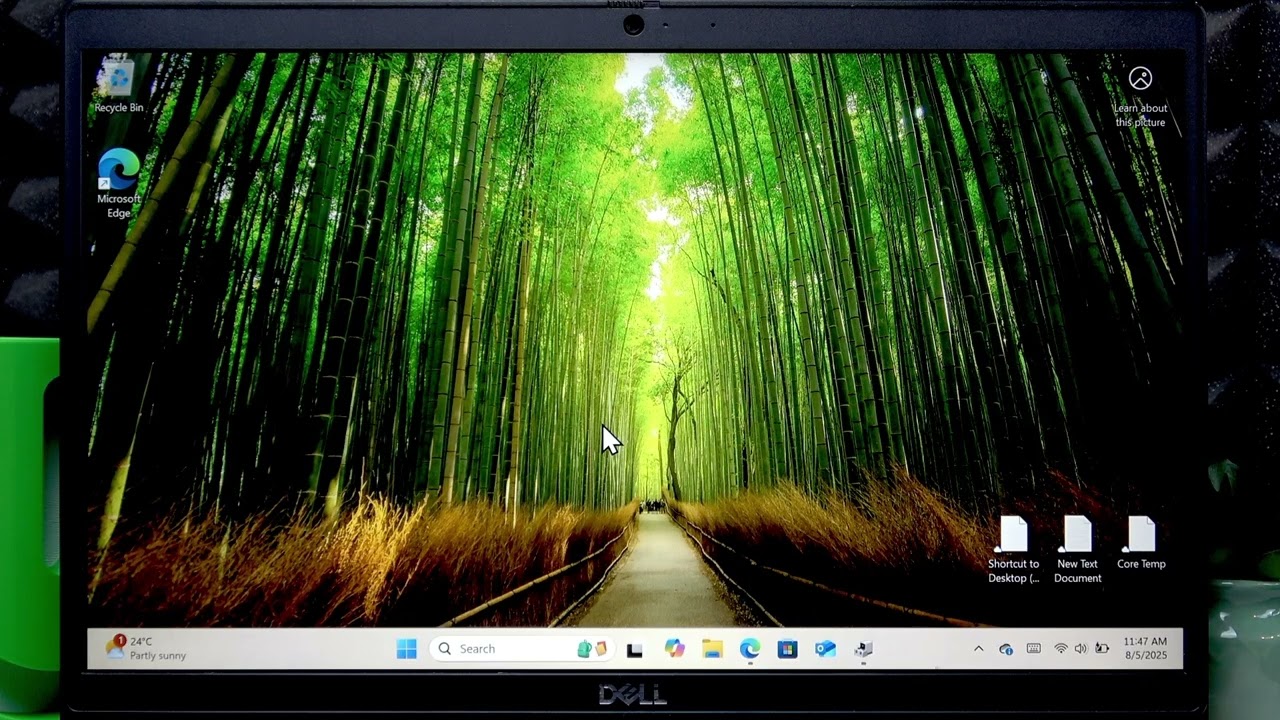
Task: Click the taskbar Search box
Action: (521, 649)
